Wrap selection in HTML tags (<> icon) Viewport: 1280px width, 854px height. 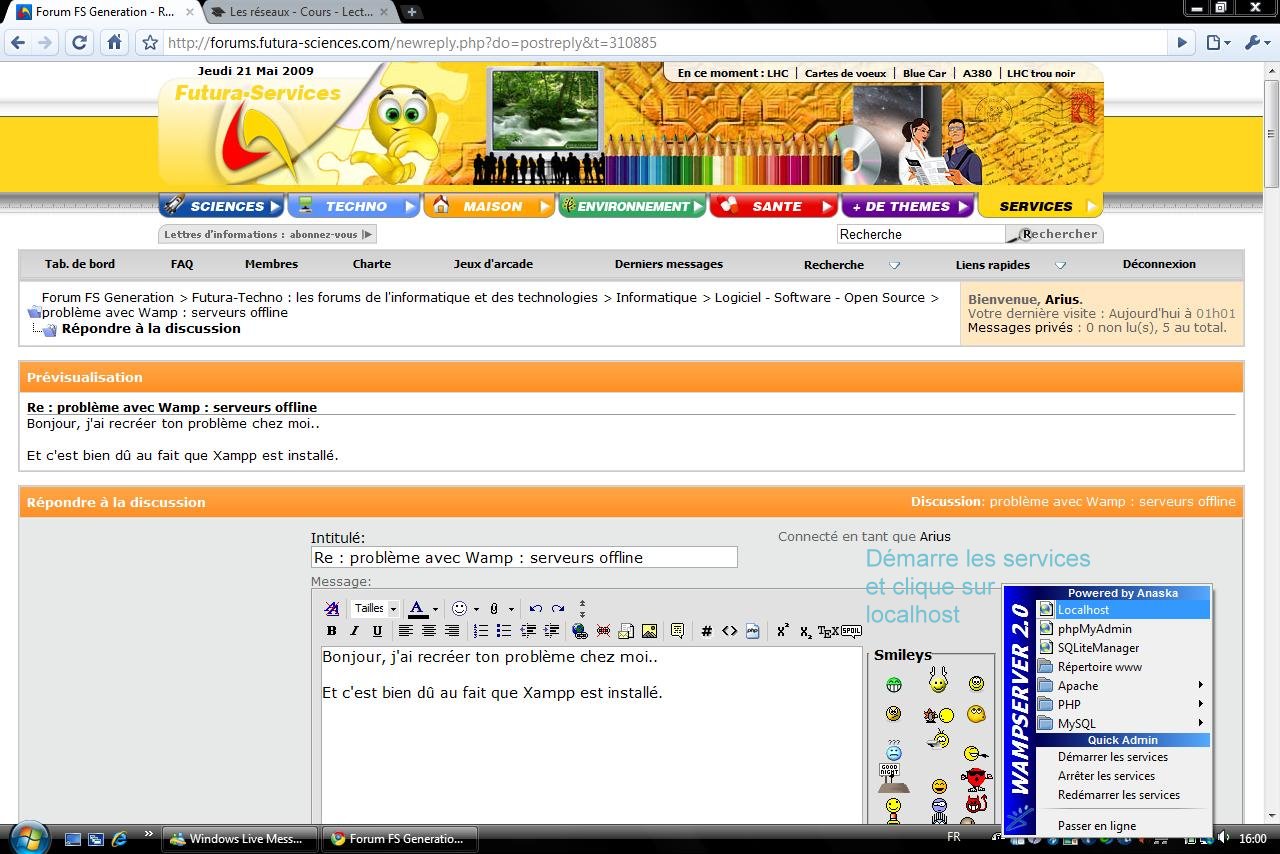point(729,631)
